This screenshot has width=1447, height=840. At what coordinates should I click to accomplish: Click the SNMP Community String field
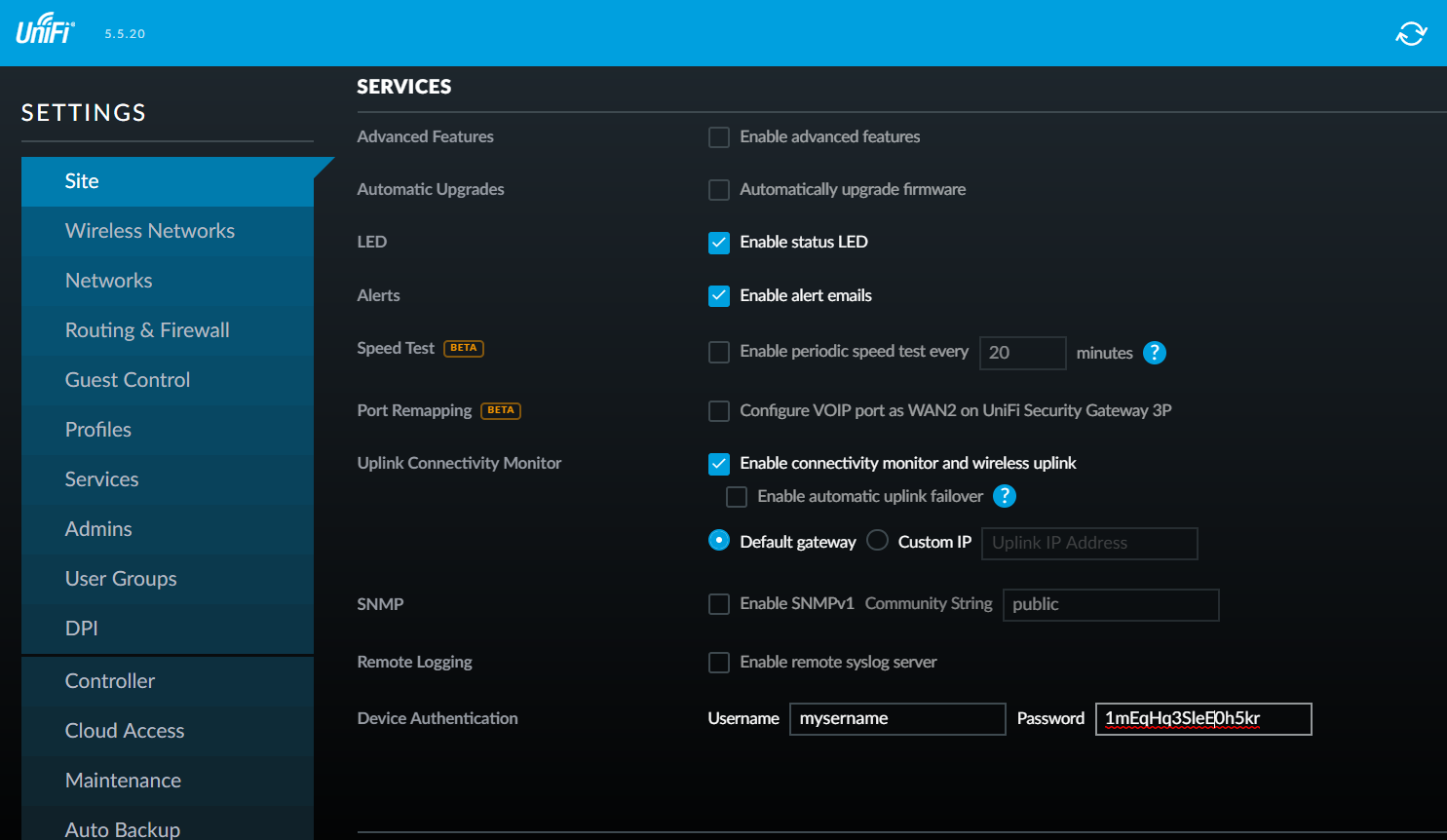1110,605
